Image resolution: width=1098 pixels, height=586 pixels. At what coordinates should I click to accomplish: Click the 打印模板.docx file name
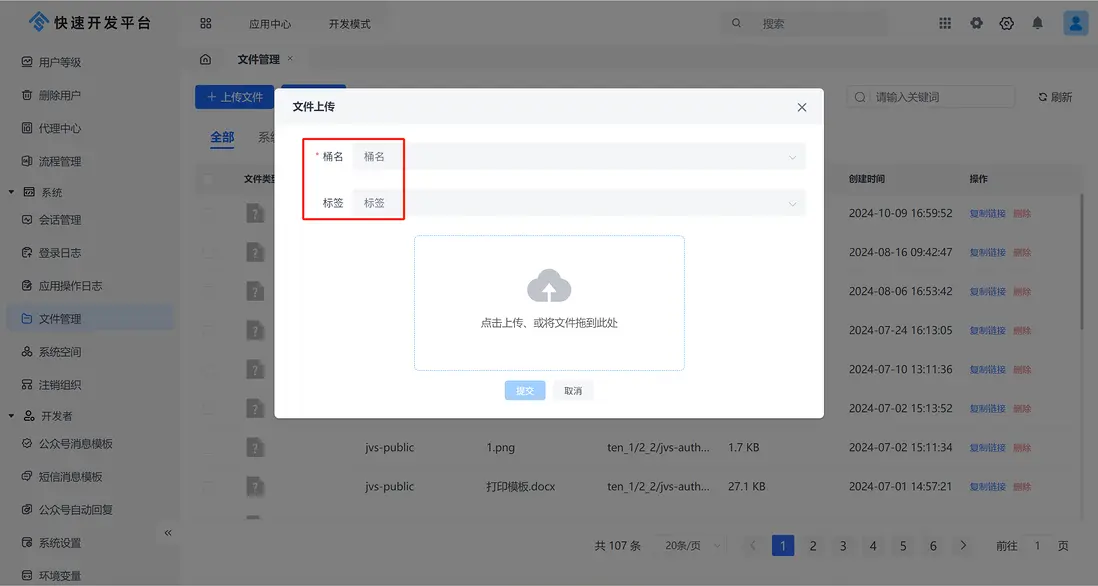coord(520,487)
